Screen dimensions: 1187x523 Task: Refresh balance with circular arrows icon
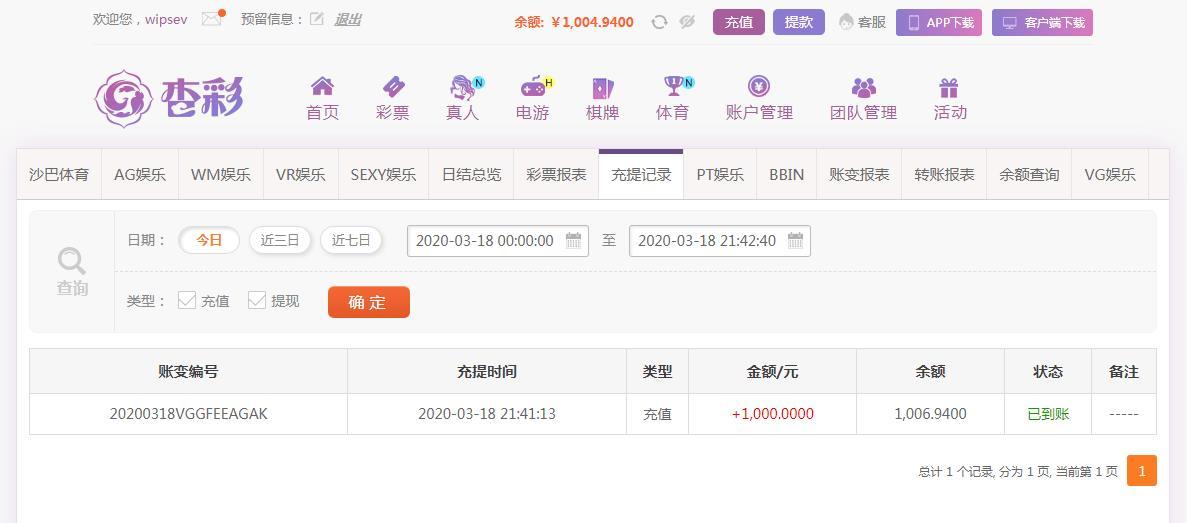(659, 23)
